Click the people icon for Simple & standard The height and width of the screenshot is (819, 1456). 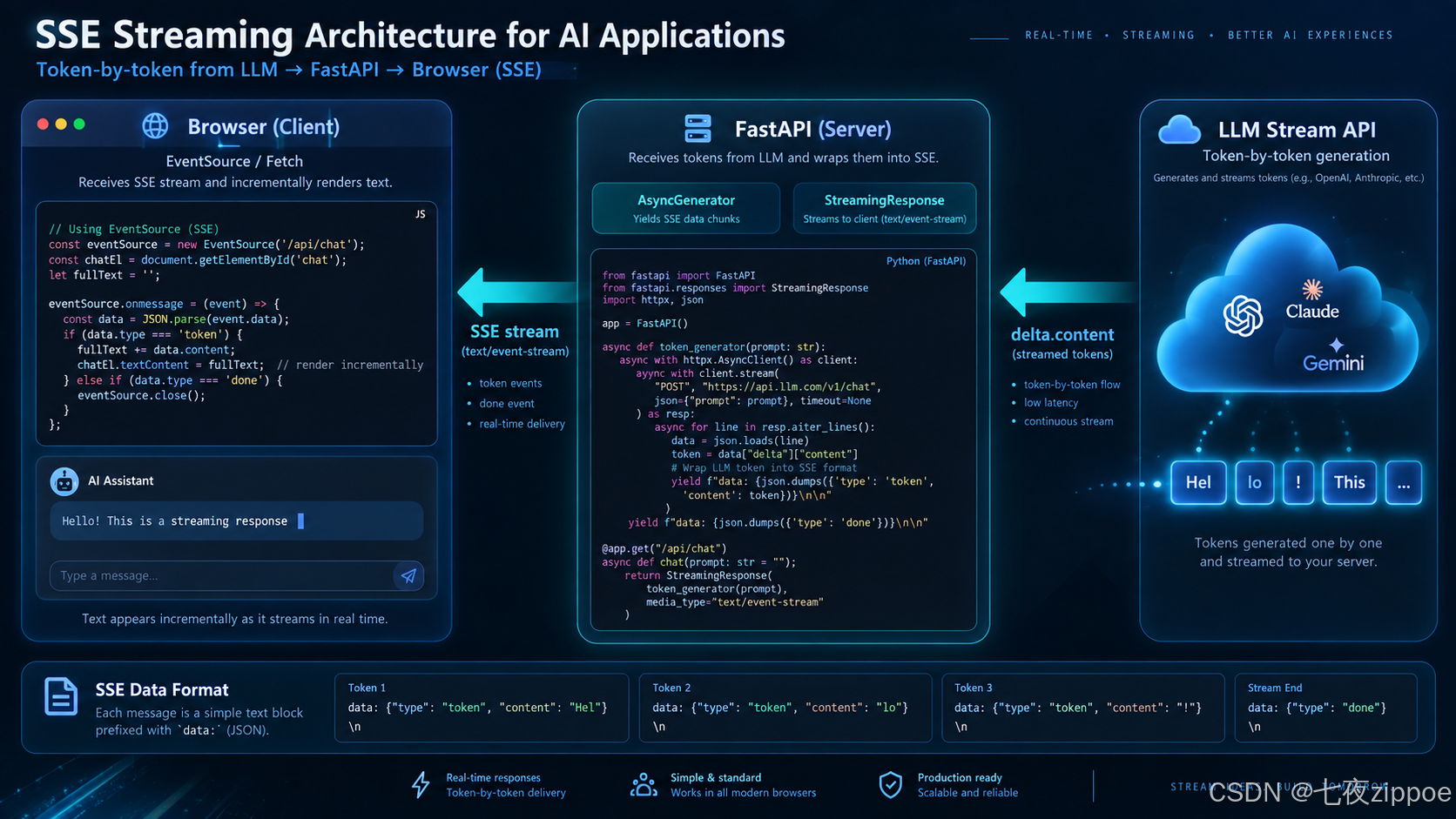644,784
